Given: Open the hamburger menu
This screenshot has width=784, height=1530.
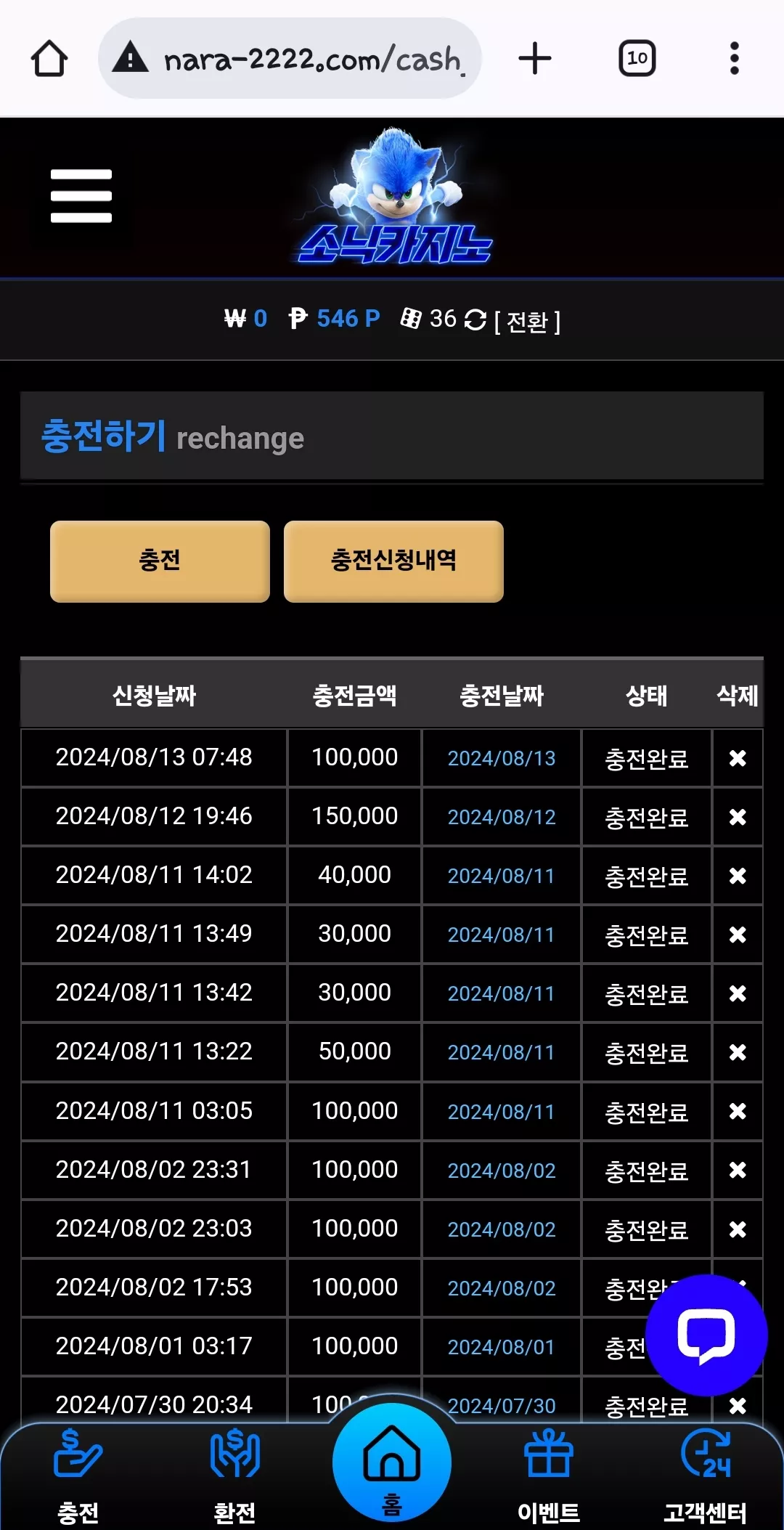Looking at the screenshot, I should [x=81, y=196].
